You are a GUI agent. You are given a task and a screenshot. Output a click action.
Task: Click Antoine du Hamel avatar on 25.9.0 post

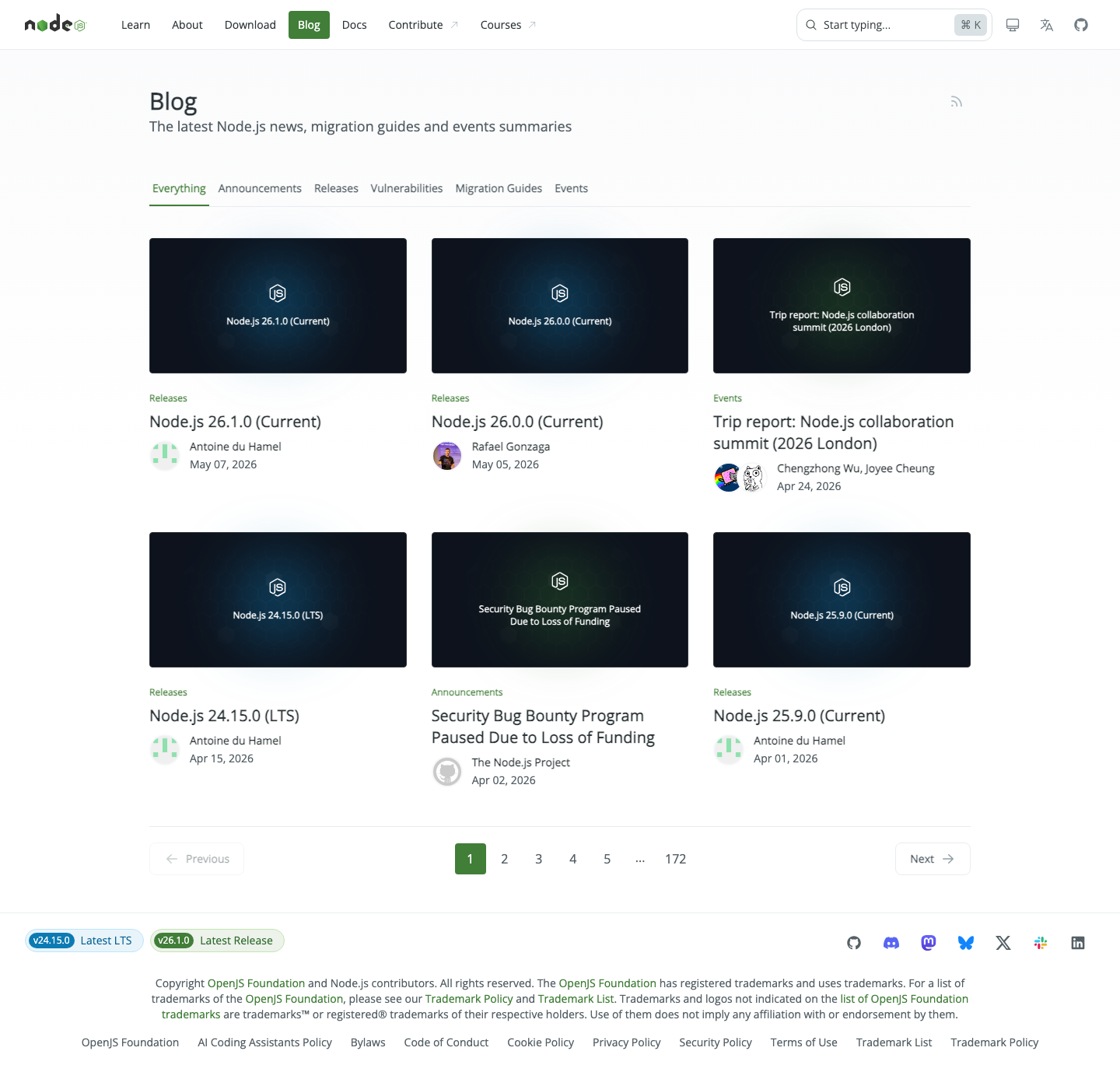pos(729,750)
